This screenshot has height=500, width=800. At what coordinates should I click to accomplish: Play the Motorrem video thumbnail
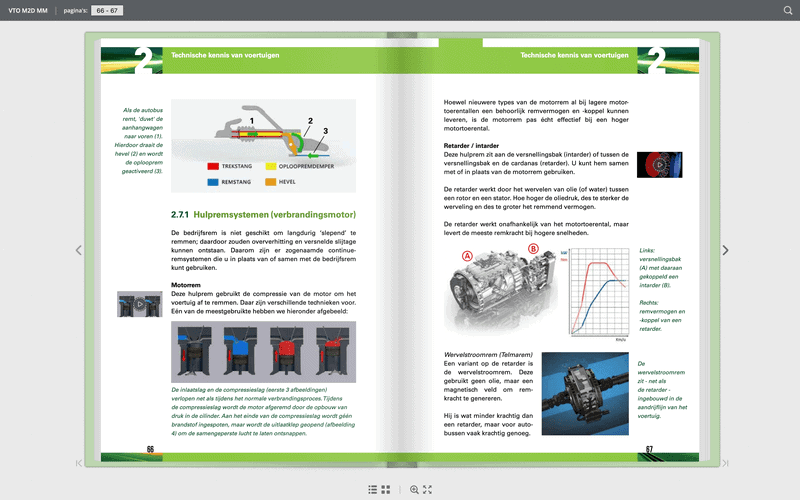point(140,304)
